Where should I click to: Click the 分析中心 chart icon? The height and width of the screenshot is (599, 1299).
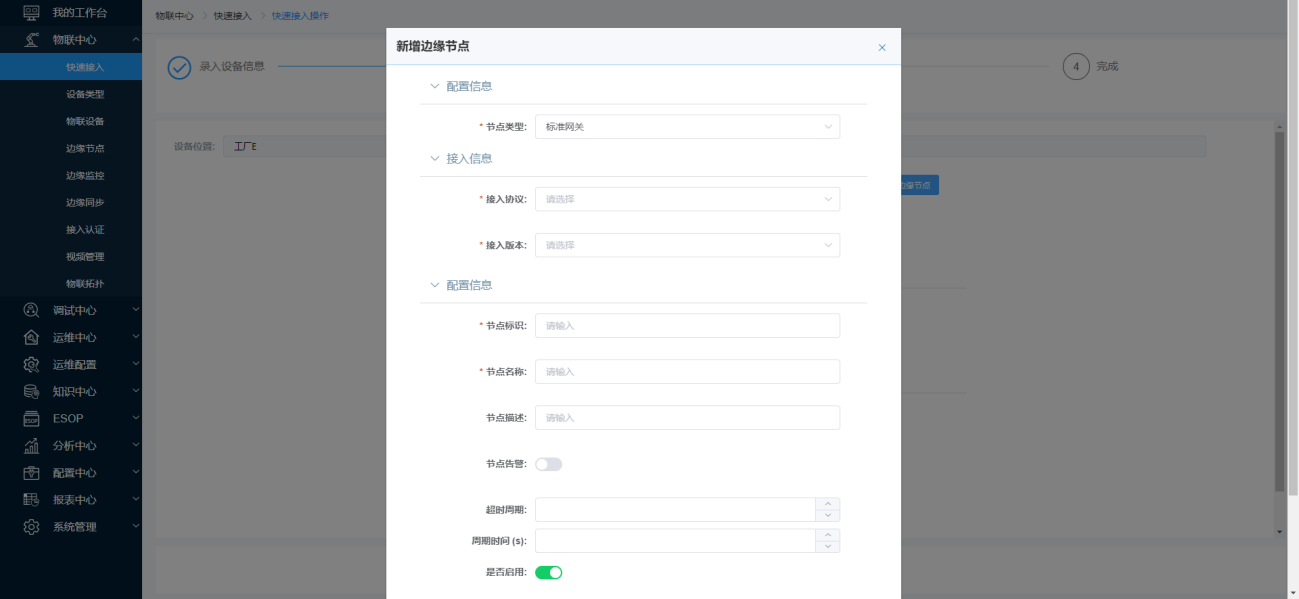pos(31,446)
